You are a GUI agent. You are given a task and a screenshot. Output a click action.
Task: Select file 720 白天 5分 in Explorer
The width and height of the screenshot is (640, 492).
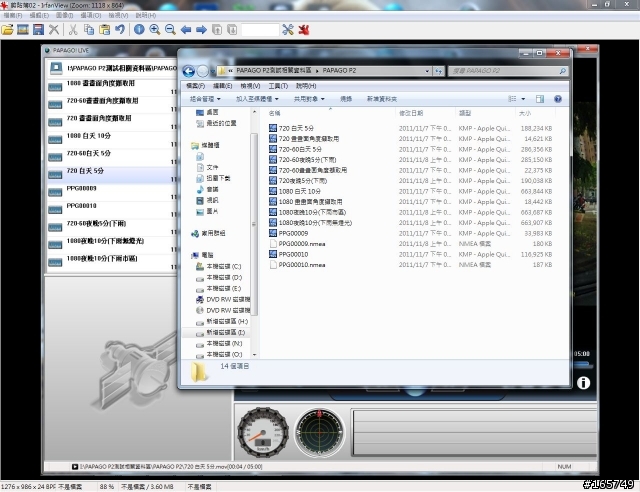pyautogui.click(x=296, y=128)
